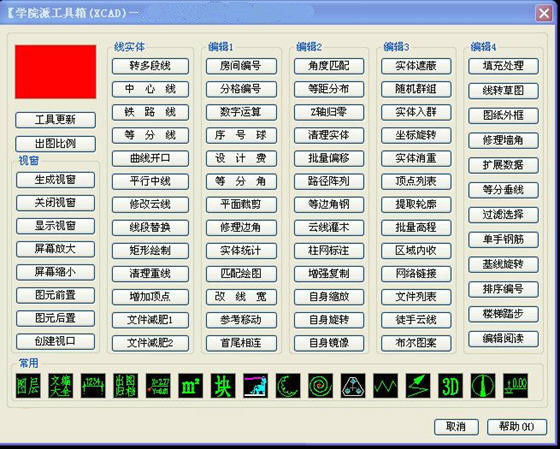The height and width of the screenshot is (449, 560).
Task: Click the 批量高程 button
Action: (416, 228)
